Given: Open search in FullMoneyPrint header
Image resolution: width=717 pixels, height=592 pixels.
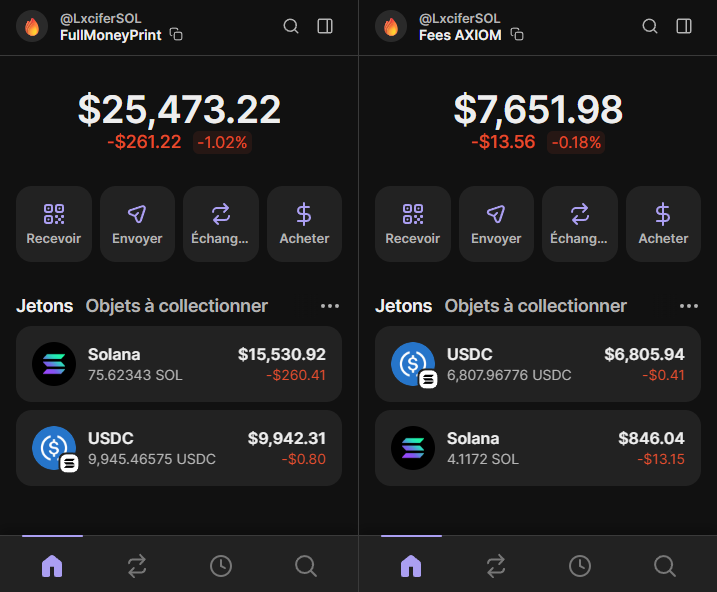Looking at the screenshot, I should coord(291,26).
